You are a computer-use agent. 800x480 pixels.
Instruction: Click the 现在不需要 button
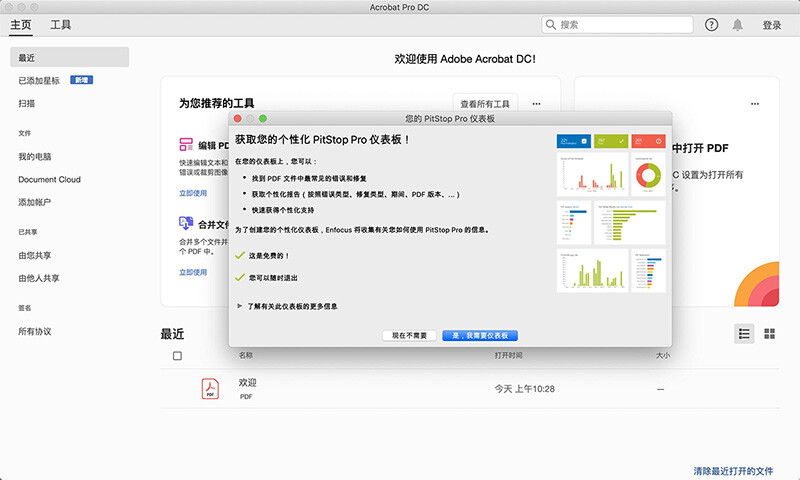(x=409, y=335)
